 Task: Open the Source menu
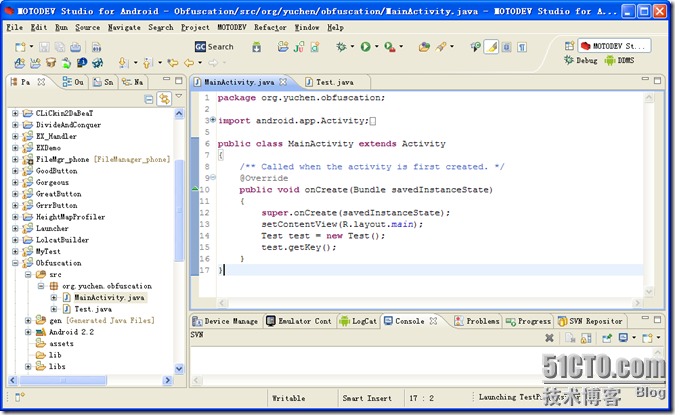pyautogui.click(x=88, y=27)
